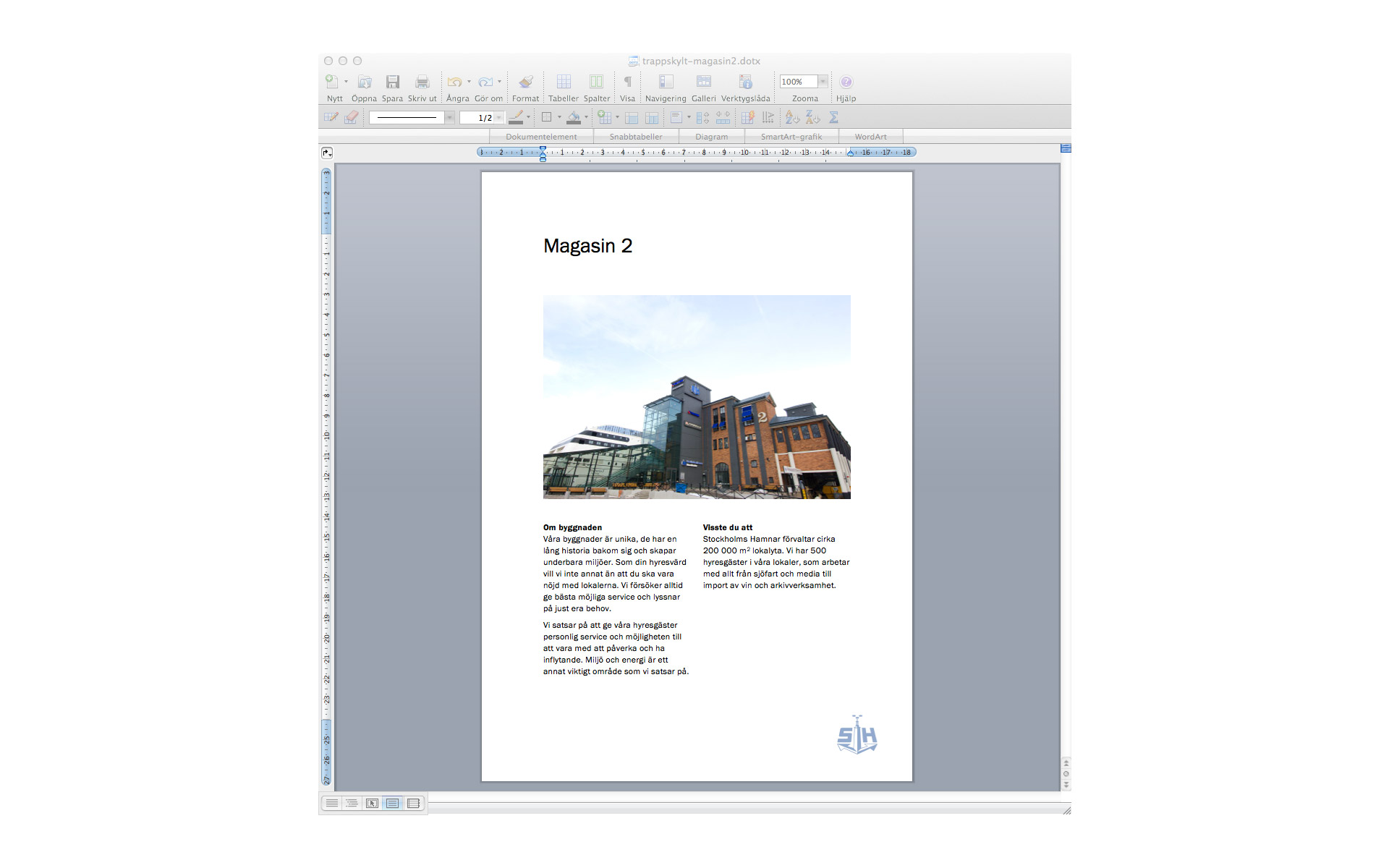
Task: Open the borders type dropdown arrow
Action: click(x=559, y=117)
